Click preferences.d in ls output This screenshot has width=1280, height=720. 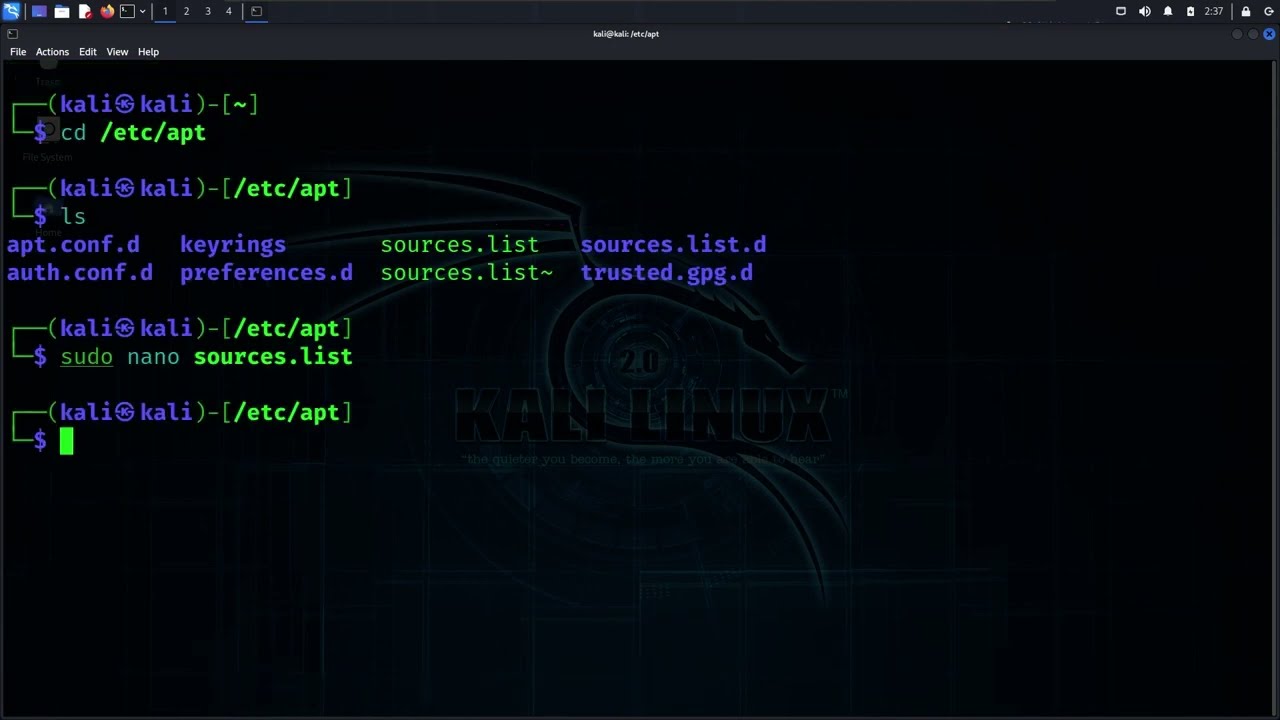(266, 273)
